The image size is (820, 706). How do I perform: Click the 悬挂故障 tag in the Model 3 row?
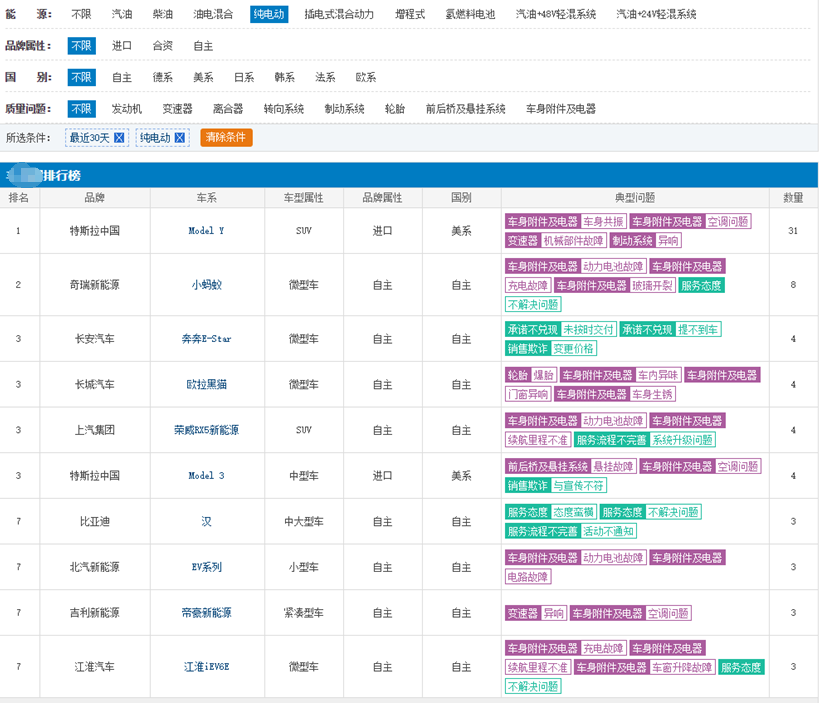(613, 466)
